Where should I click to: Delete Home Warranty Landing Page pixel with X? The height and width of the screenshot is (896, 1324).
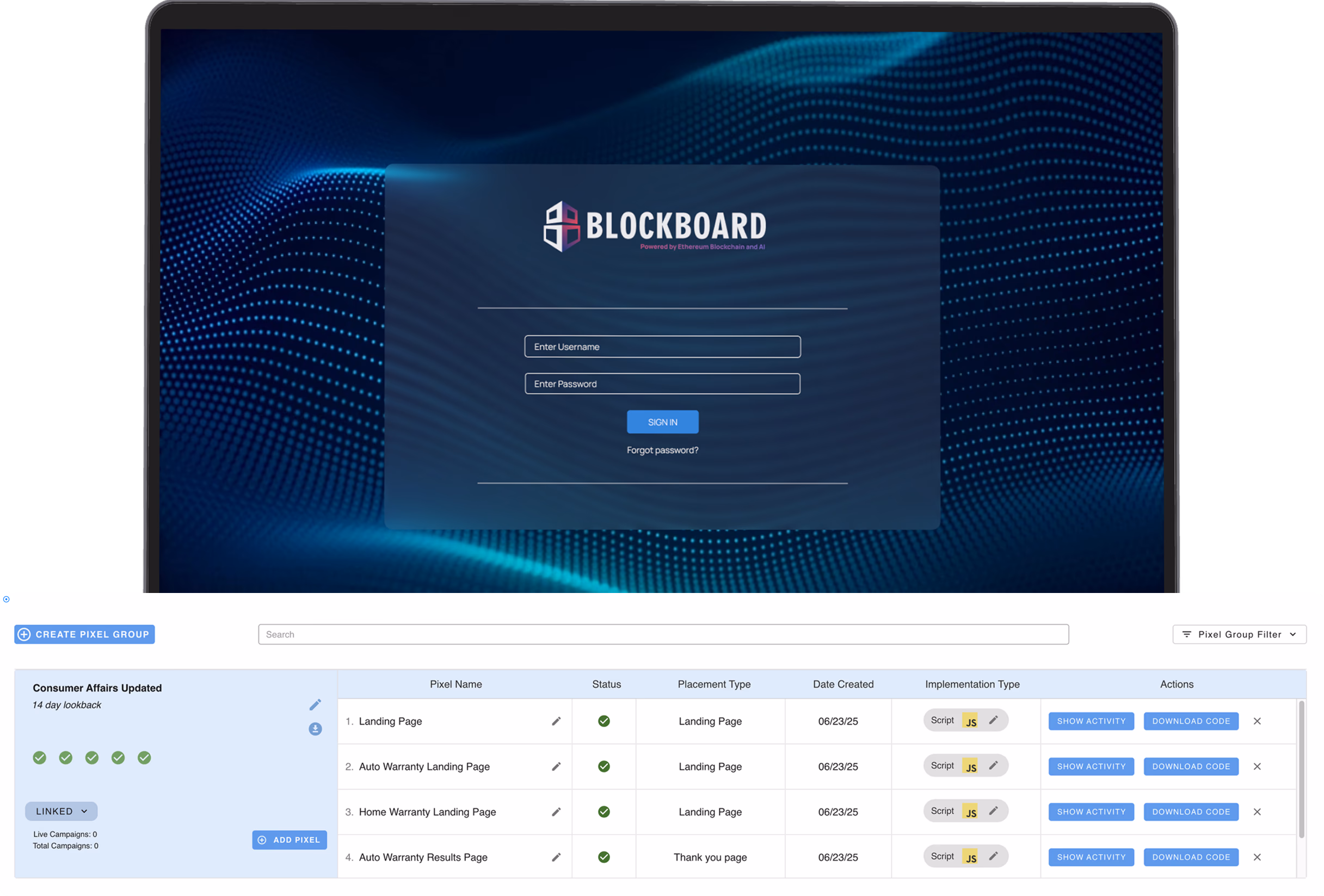1257,812
